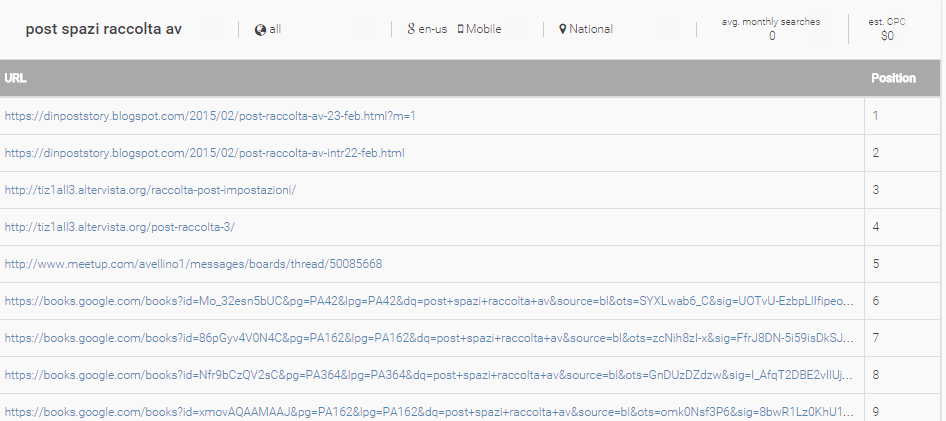Click the est. CPC value
The height and width of the screenshot is (421, 946).
point(887,36)
